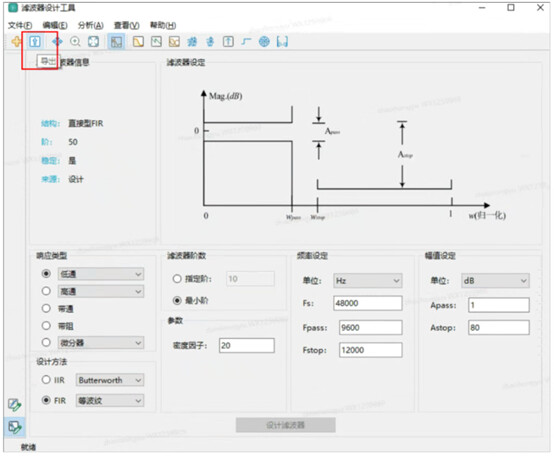
Task: Click the Export (导出) toolbar icon
Action: click(x=35, y=42)
